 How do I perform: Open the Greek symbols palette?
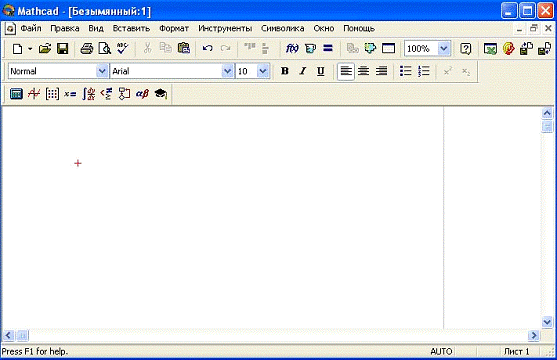point(142,94)
